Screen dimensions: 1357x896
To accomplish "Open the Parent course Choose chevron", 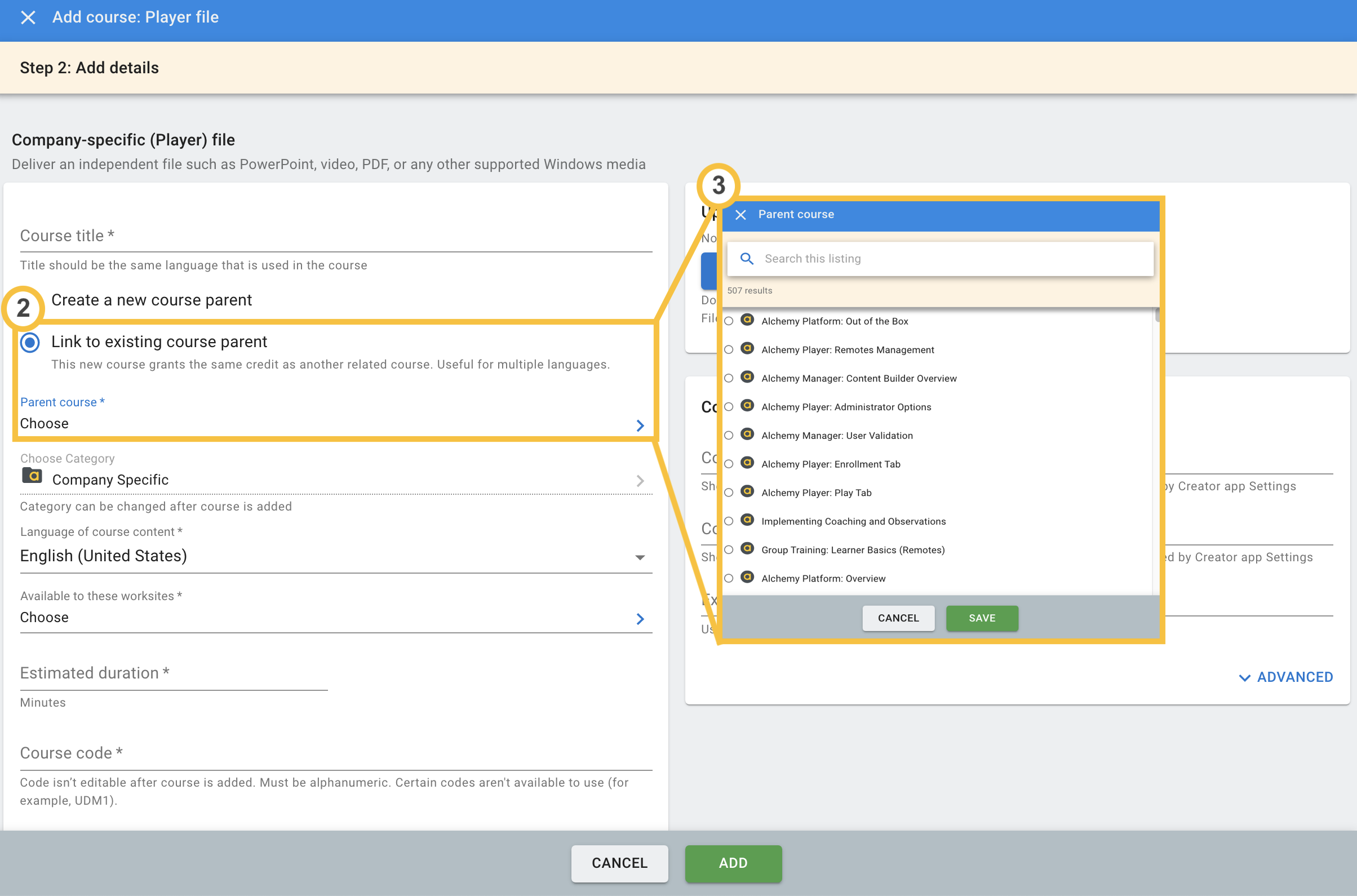I will pos(640,425).
